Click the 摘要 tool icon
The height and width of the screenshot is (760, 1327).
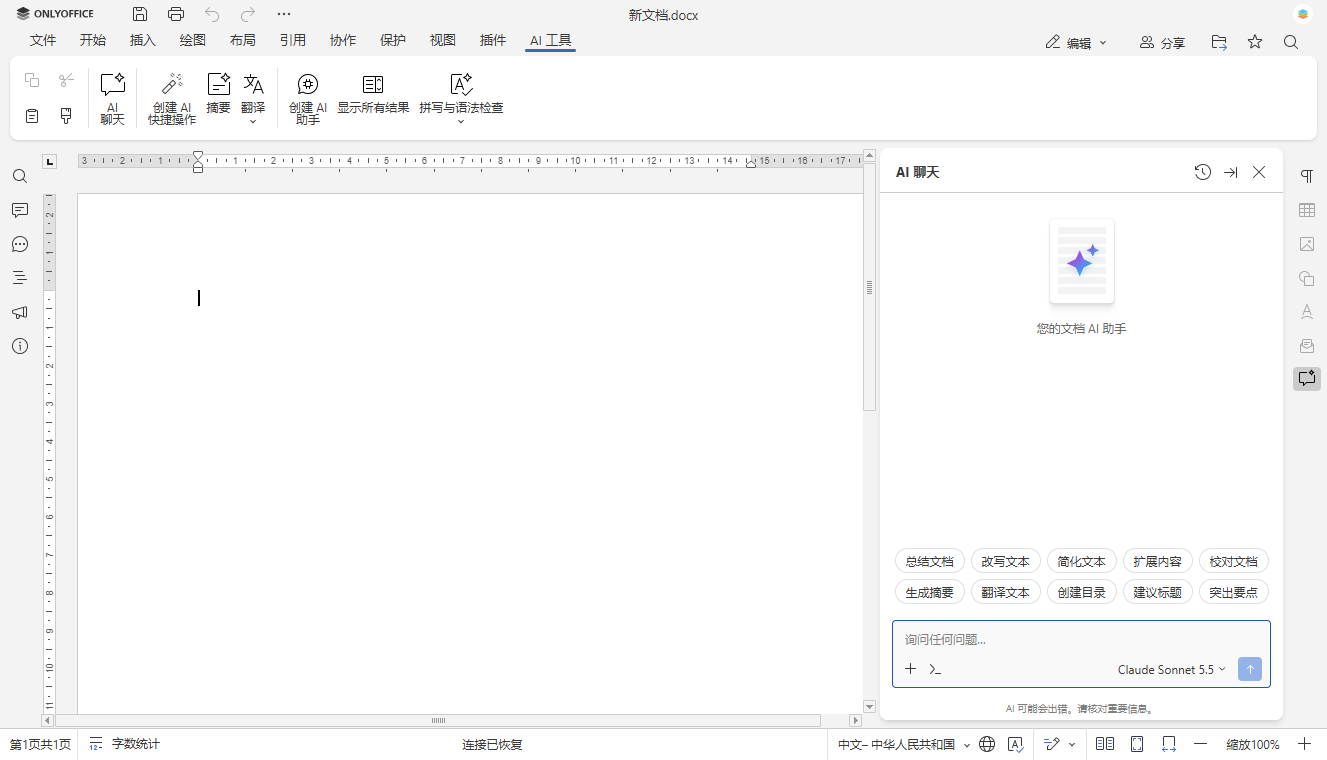coord(218,84)
